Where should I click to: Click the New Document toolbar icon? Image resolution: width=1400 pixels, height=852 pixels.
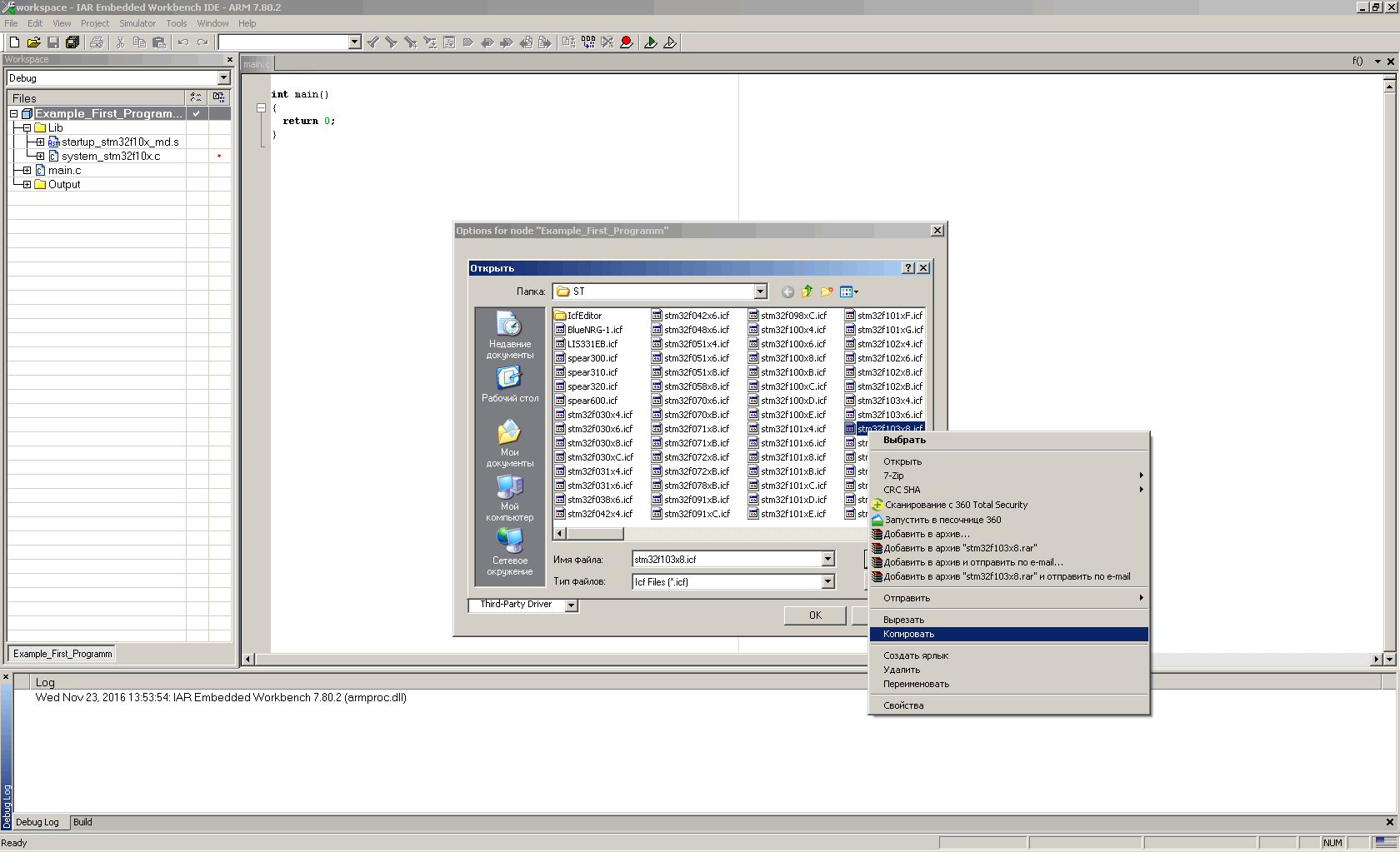pyautogui.click(x=14, y=42)
